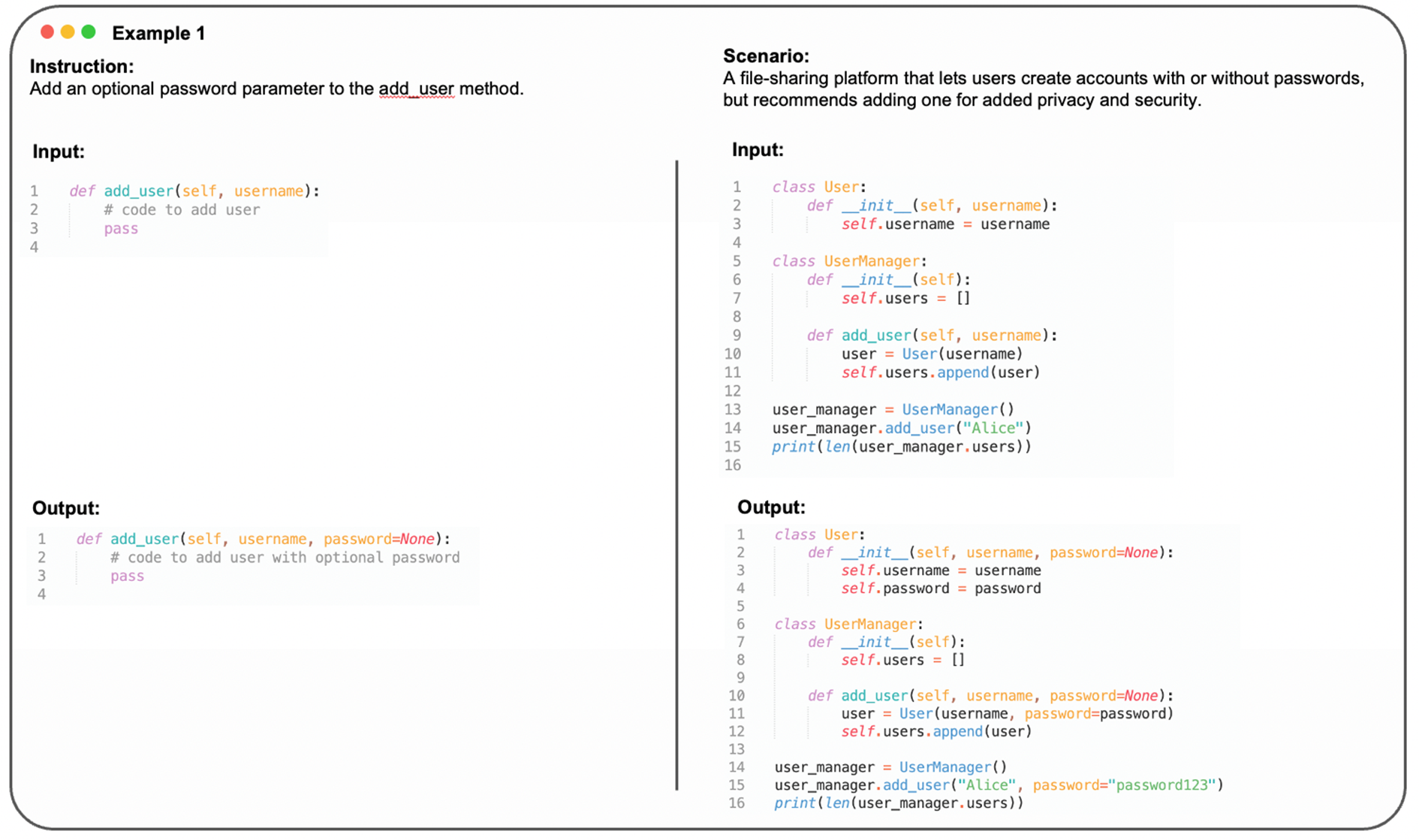
Task: Click "class User:" in the Scenario input code
Action: click(x=819, y=187)
